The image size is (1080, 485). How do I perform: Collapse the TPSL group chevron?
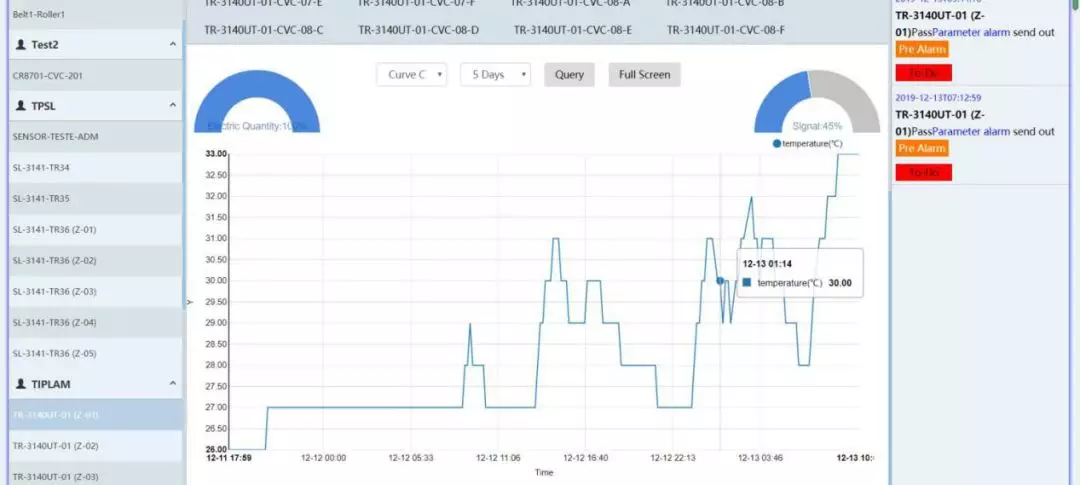coord(172,105)
